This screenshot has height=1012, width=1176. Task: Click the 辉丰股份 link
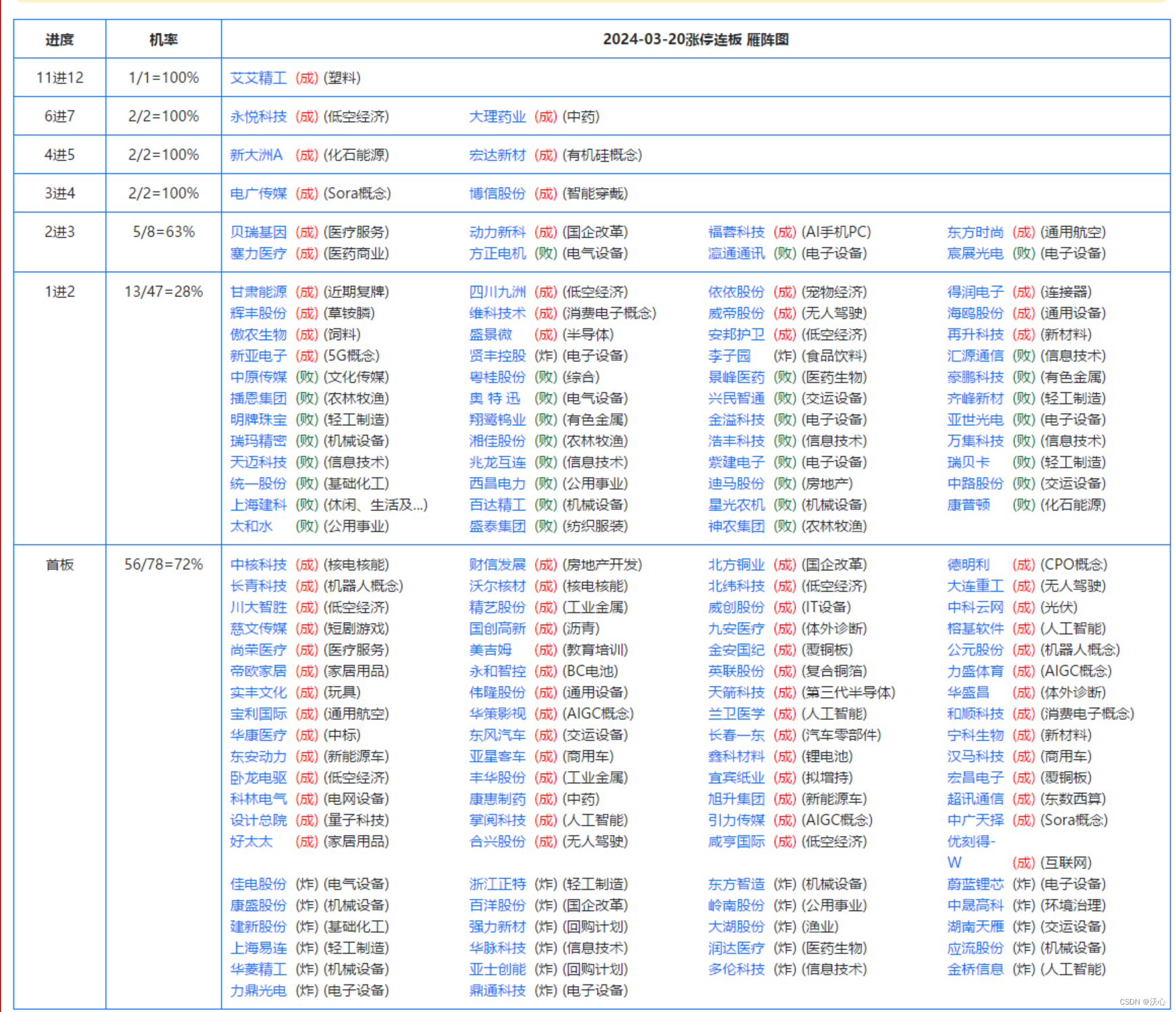(x=258, y=313)
